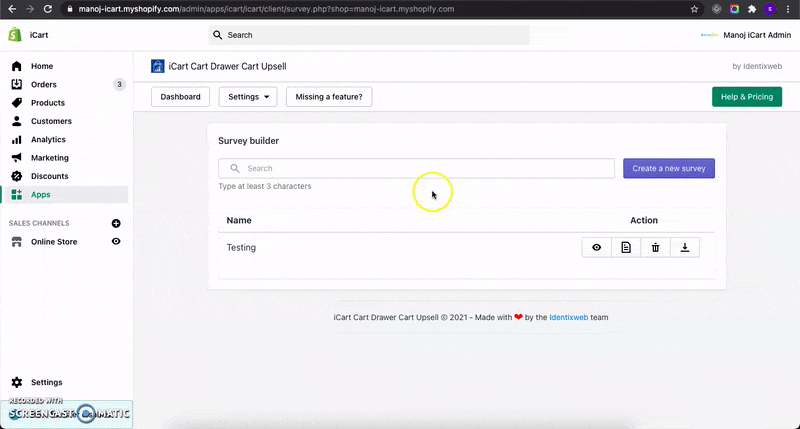800x429 pixels.
Task: Click the Action column header
Action: (644, 220)
